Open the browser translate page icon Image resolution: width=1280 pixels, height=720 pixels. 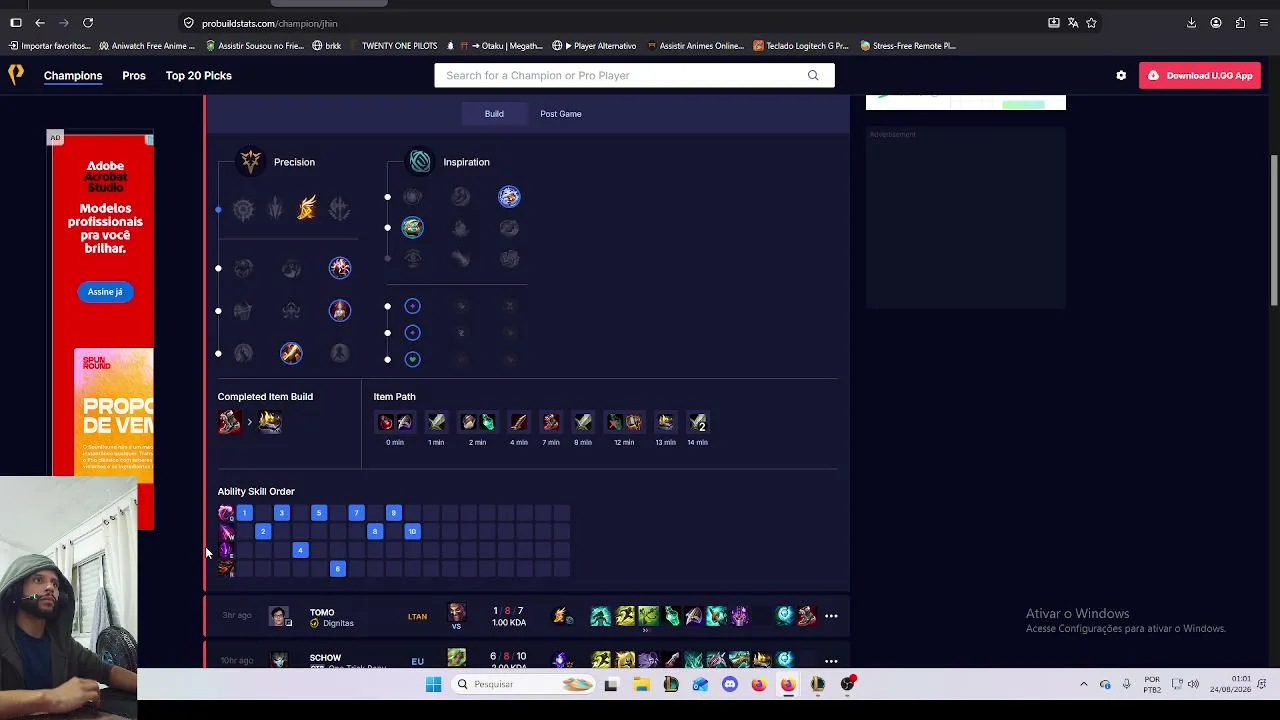click(1073, 23)
